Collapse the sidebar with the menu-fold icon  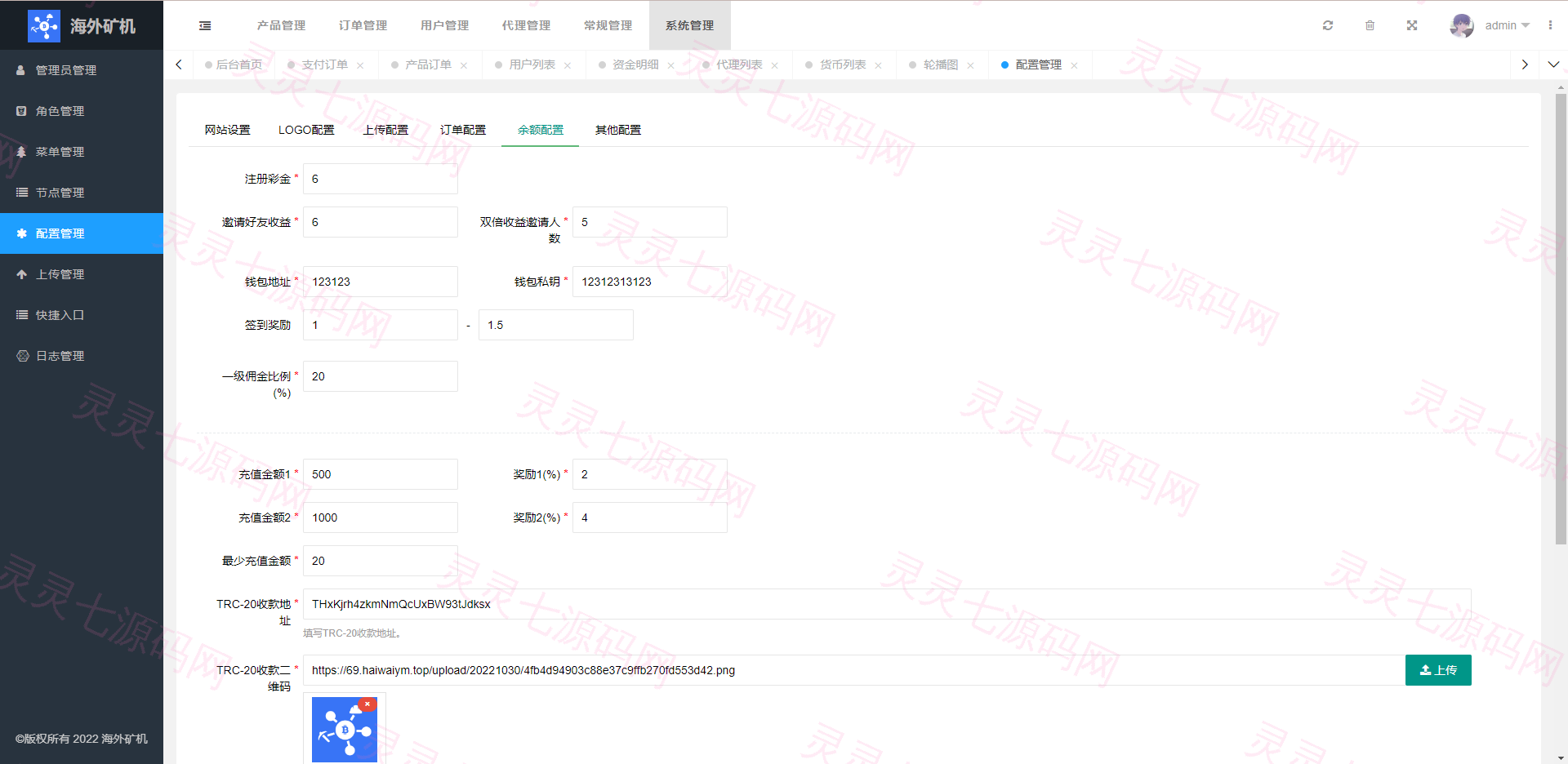click(205, 25)
